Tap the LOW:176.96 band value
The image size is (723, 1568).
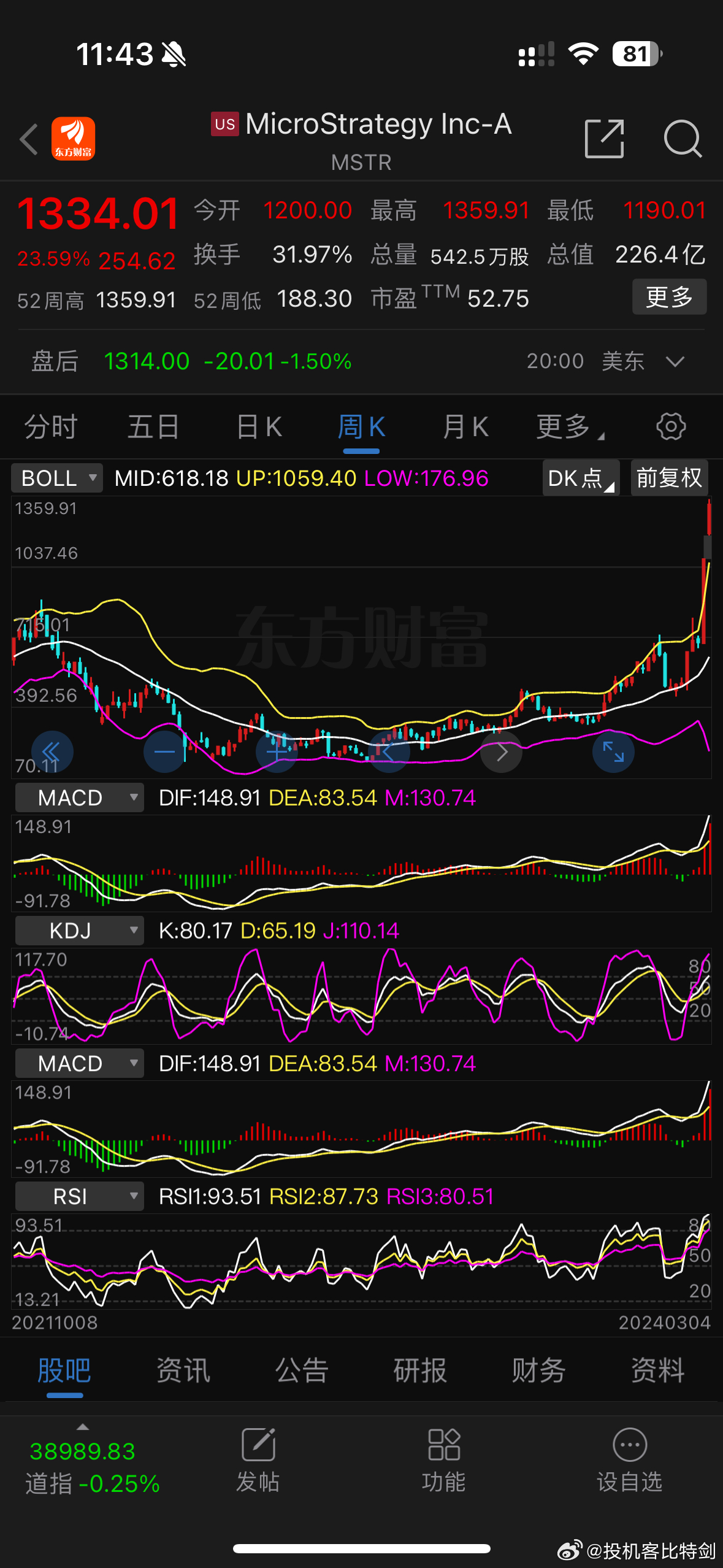[426, 478]
